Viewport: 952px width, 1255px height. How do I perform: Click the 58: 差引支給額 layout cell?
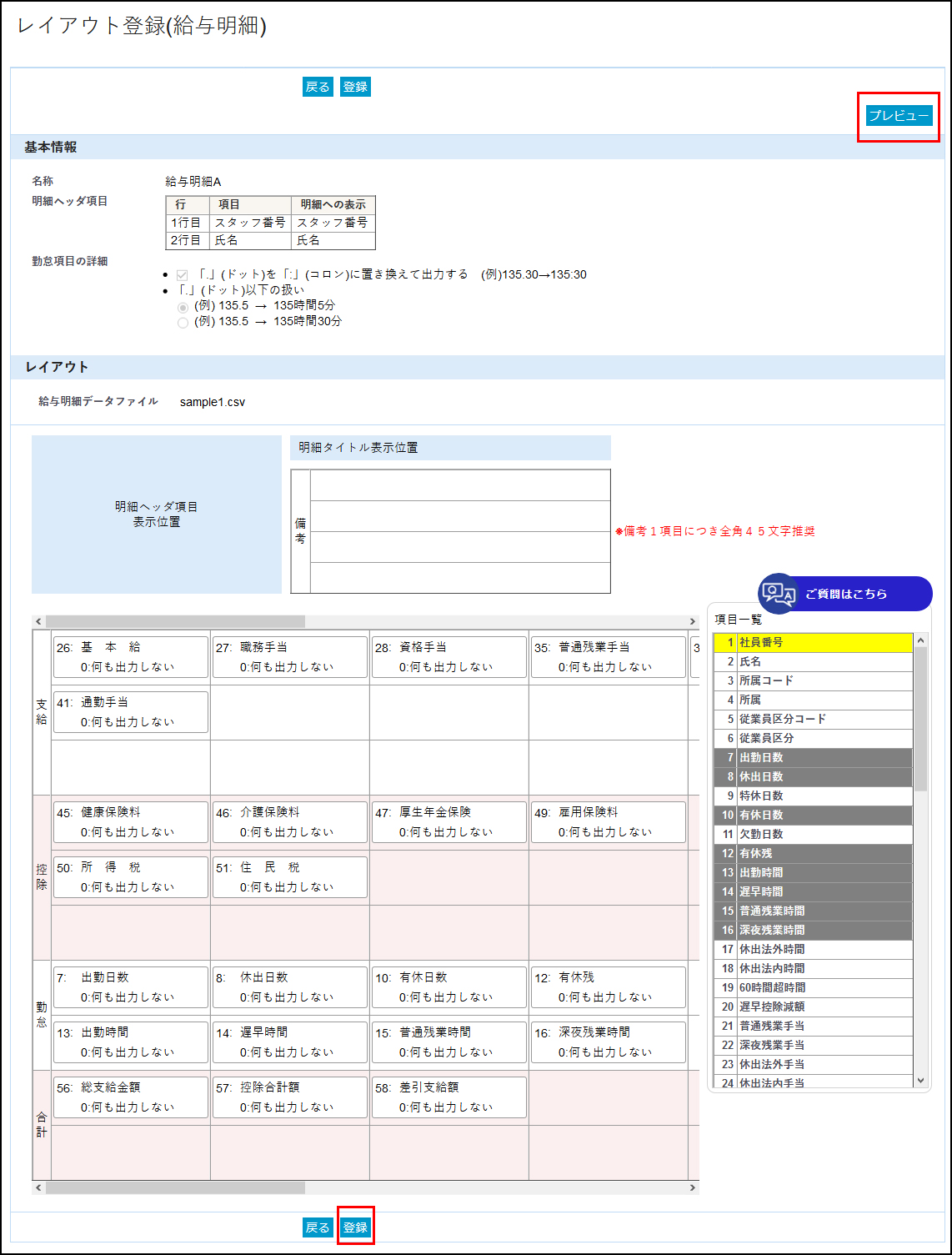coord(449,1097)
